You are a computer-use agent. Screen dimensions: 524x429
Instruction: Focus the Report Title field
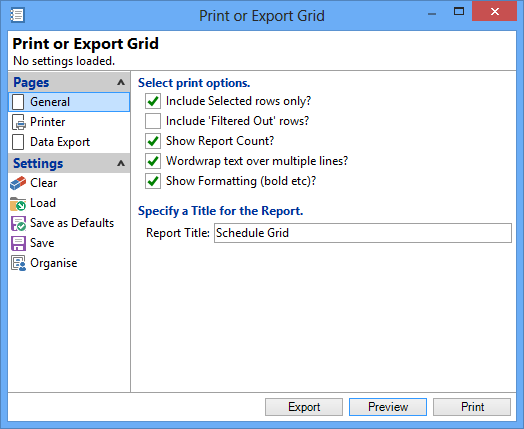pos(363,233)
